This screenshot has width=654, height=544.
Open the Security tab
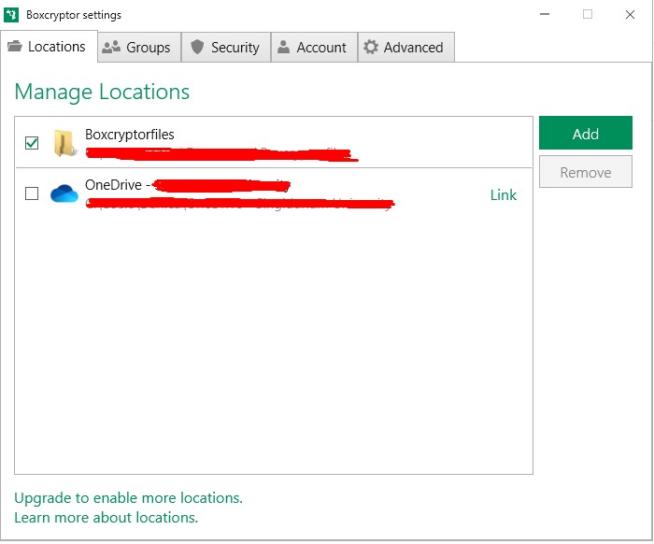[226, 47]
